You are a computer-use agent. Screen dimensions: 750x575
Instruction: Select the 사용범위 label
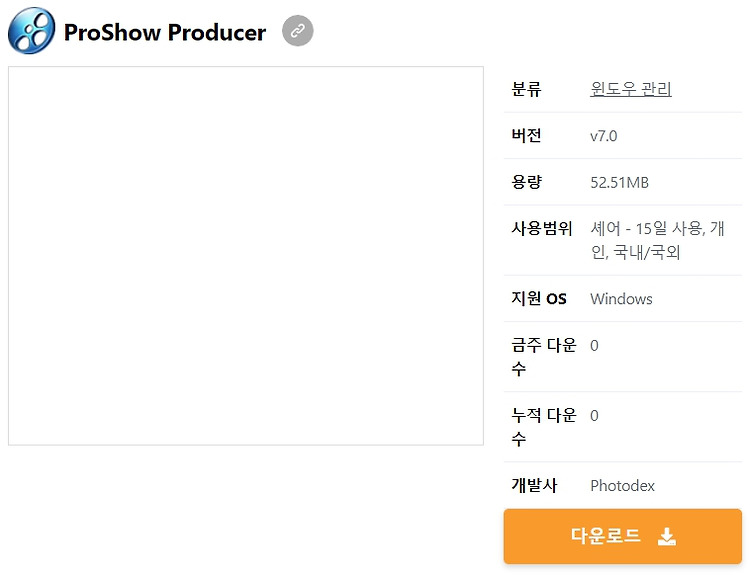point(541,228)
